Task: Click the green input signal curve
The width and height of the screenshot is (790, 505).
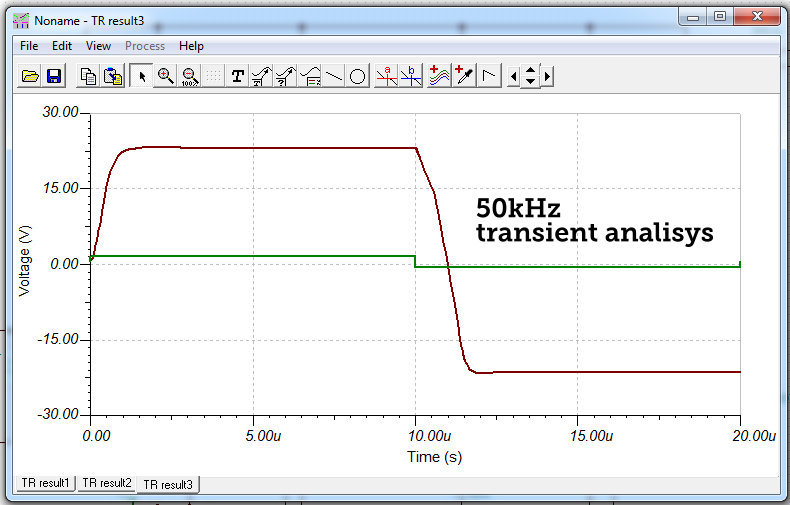Action: click(x=252, y=256)
